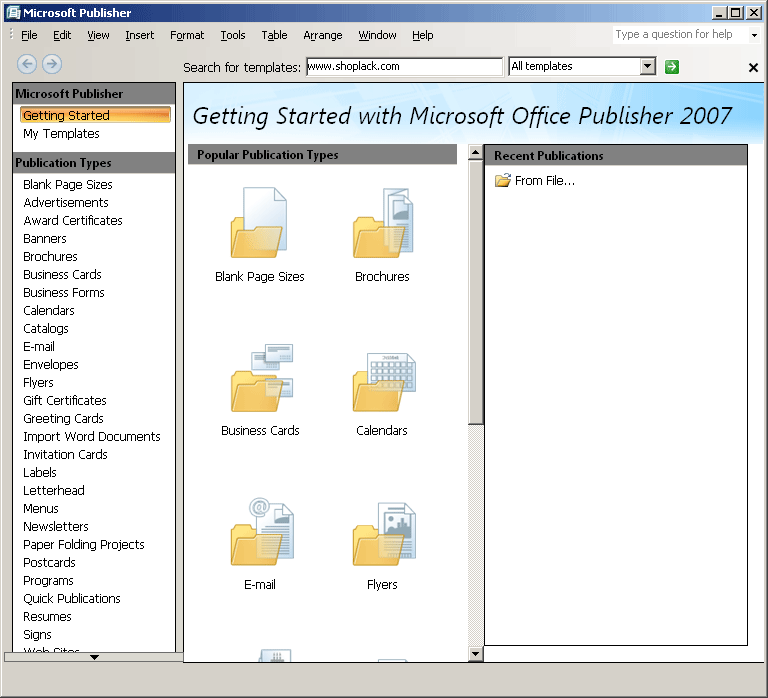Open the Arrange menu
Screen dimensions: 768x698
click(323, 35)
